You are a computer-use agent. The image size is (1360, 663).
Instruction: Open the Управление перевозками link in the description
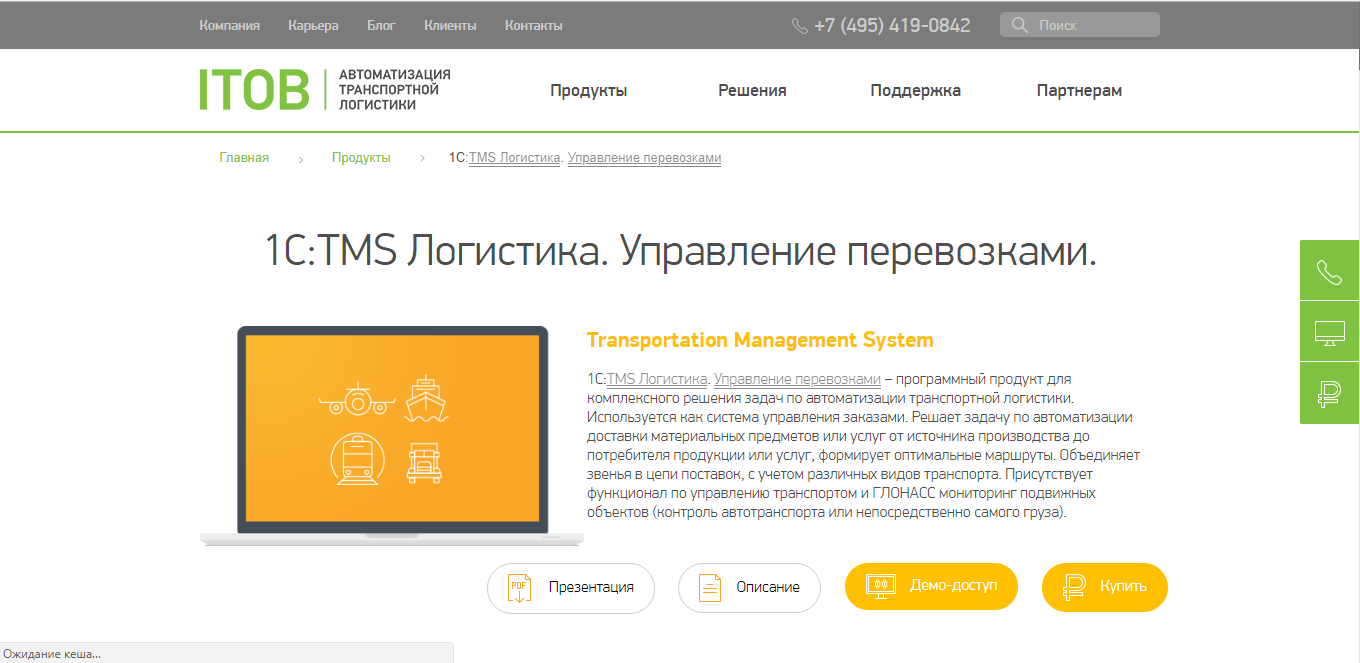[795, 379]
